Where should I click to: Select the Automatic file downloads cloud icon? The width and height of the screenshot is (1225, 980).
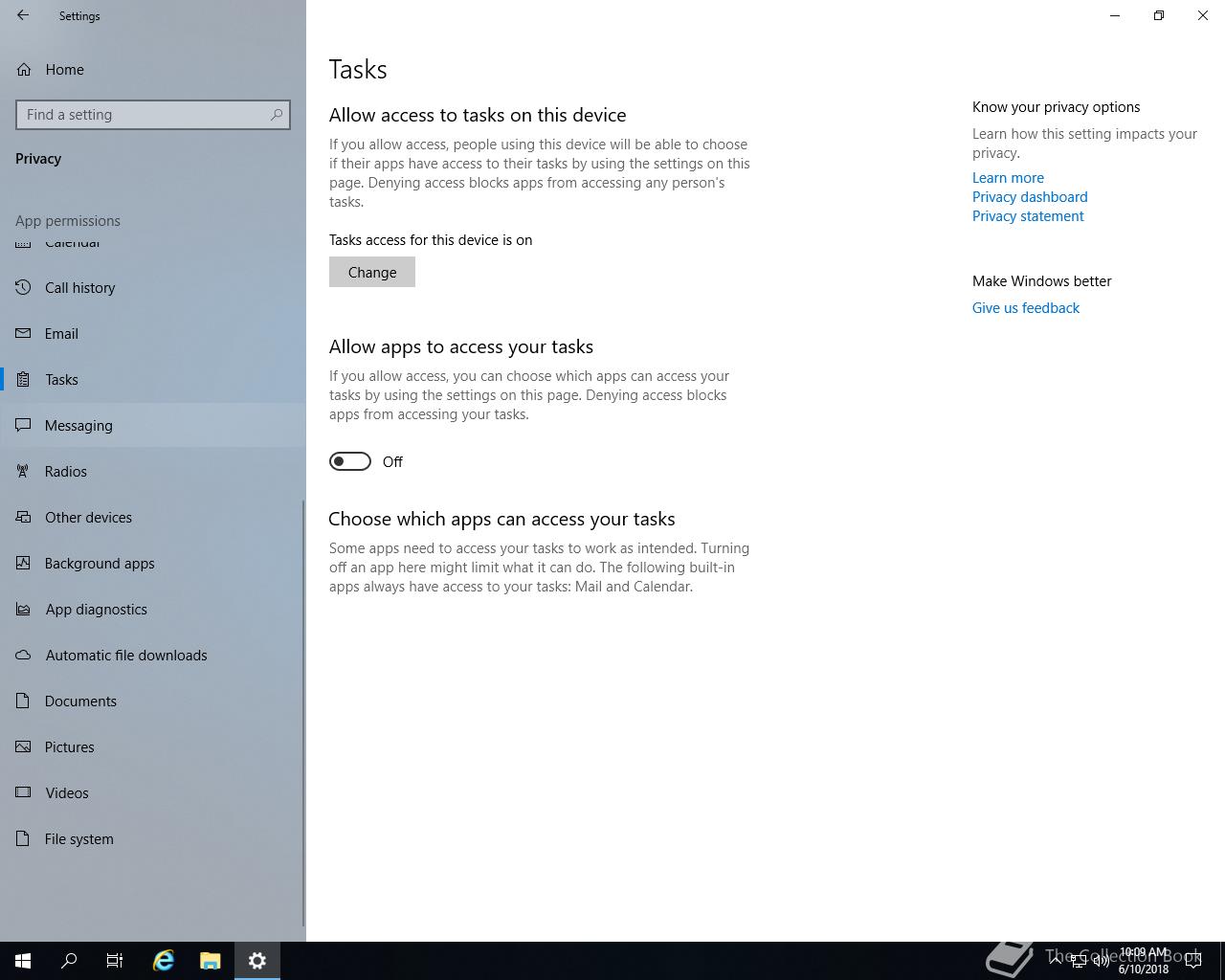pyautogui.click(x=24, y=656)
